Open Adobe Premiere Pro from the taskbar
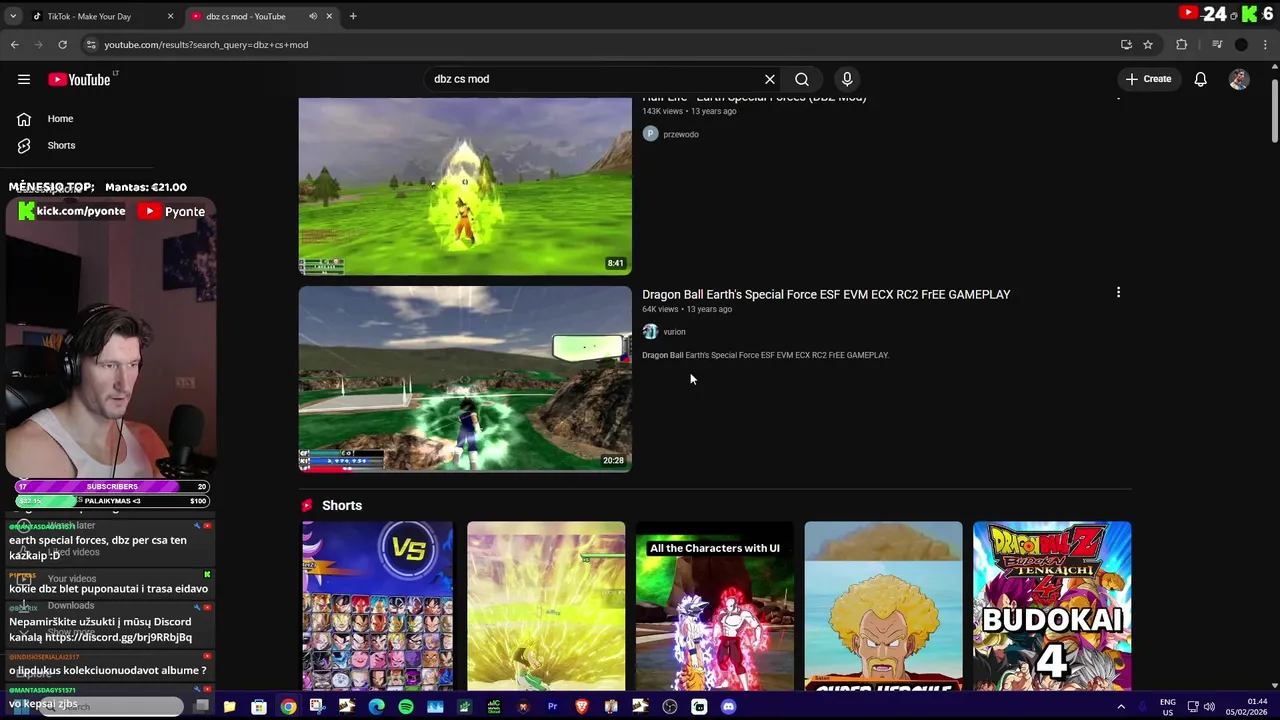 coord(552,706)
